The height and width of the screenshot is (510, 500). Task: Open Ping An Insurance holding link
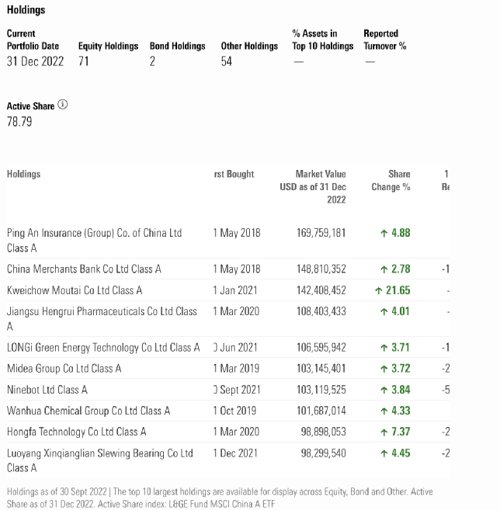click(x=94, y=240)
